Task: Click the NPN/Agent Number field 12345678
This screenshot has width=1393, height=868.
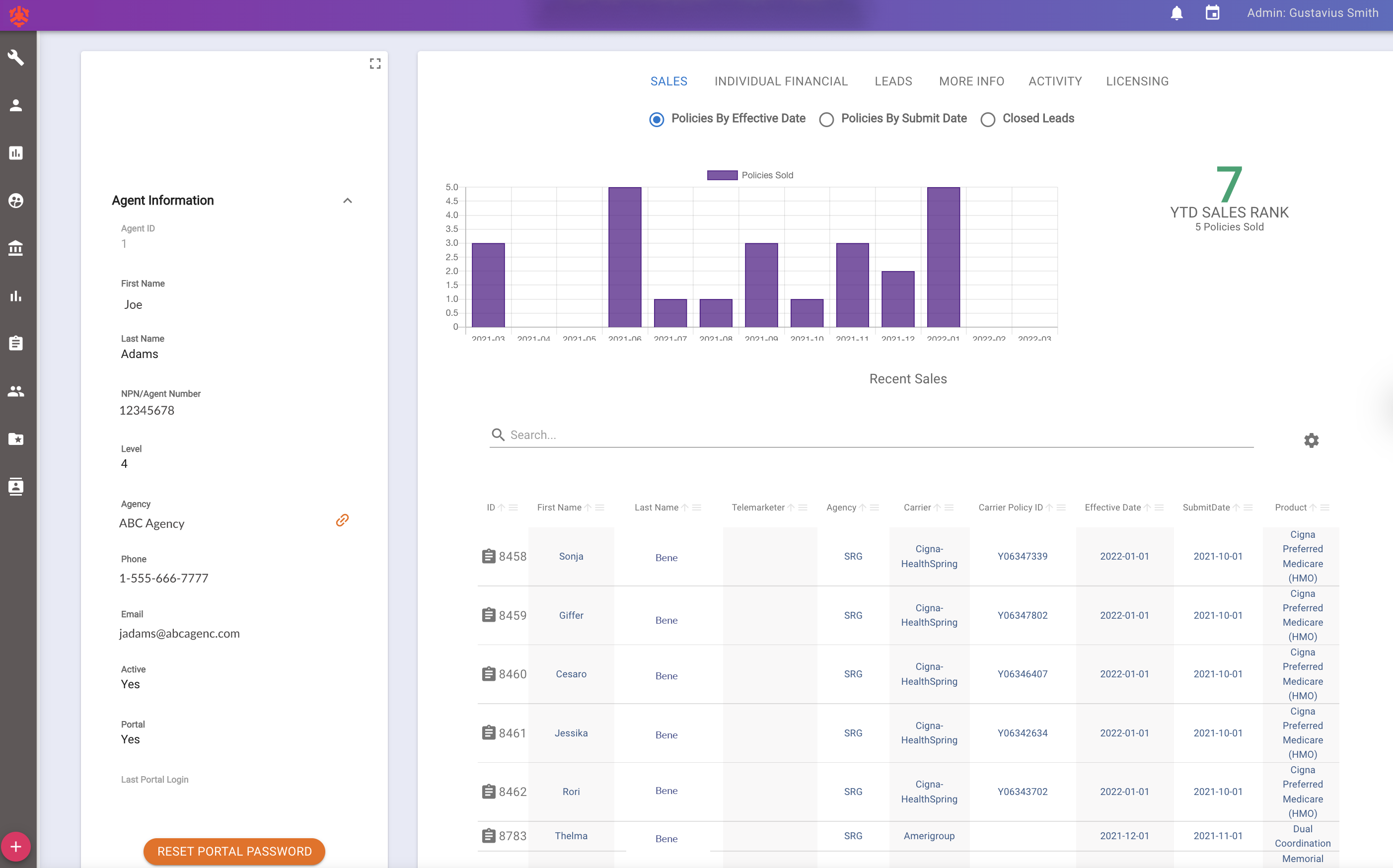Action: click(x=147, y=411)
